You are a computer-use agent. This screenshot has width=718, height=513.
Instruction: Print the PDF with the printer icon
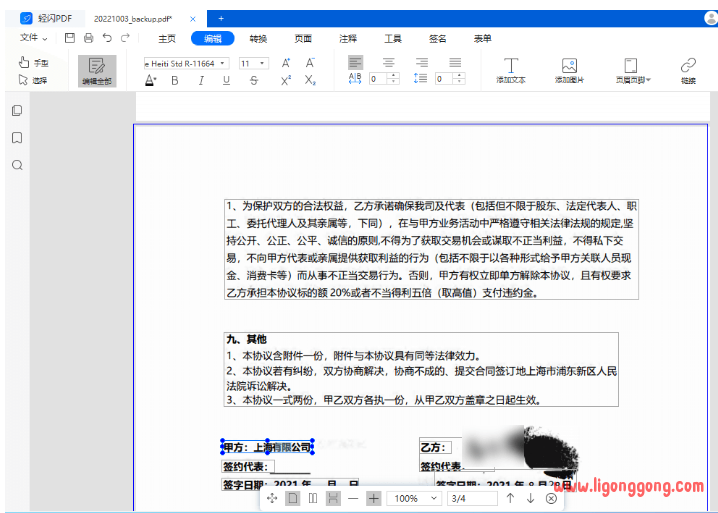(x=88, y=38)
